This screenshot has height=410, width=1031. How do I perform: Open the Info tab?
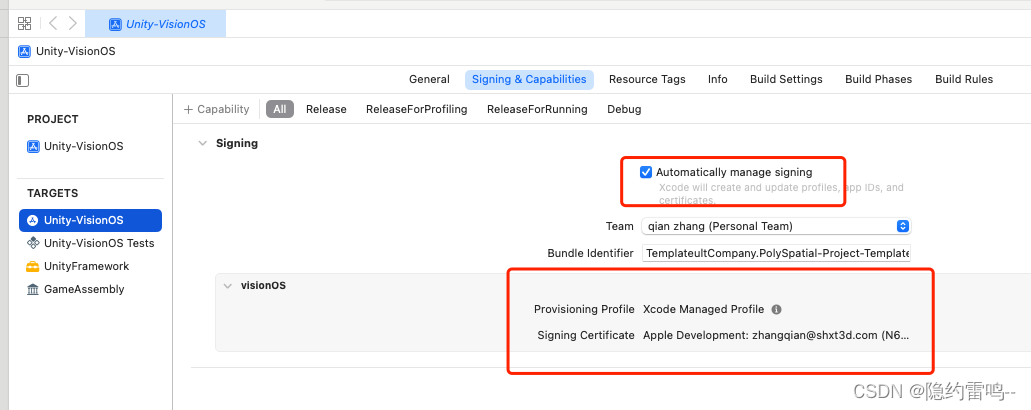coord(717,80)
